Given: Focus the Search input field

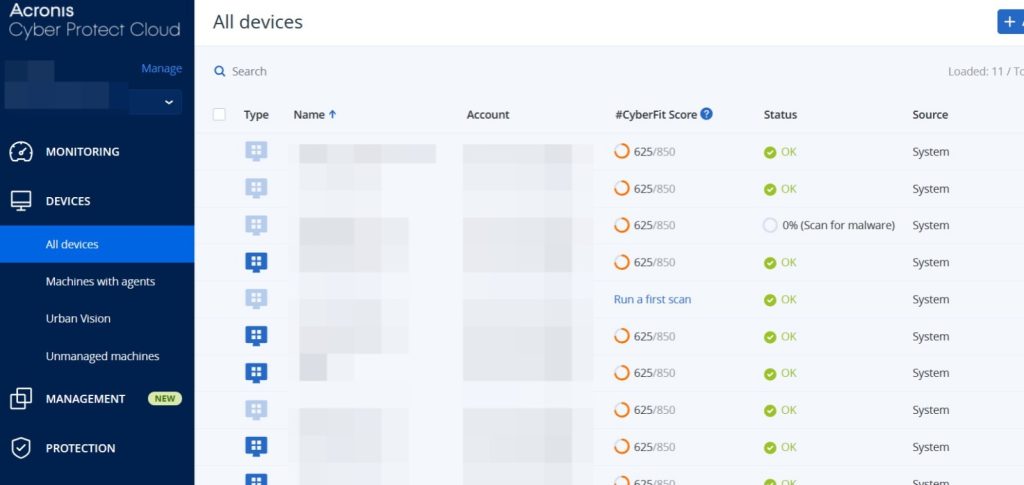Looking at the screenshot, I should [x=249, y=71].
